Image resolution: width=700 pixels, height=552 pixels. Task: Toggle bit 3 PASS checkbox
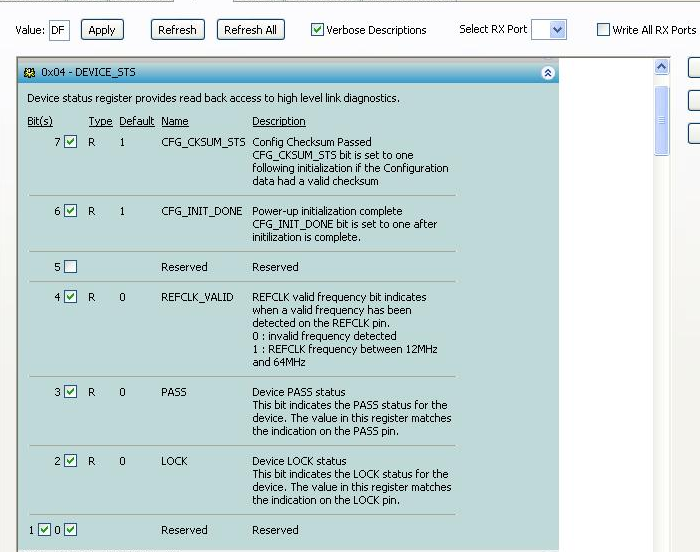(71, 392)
